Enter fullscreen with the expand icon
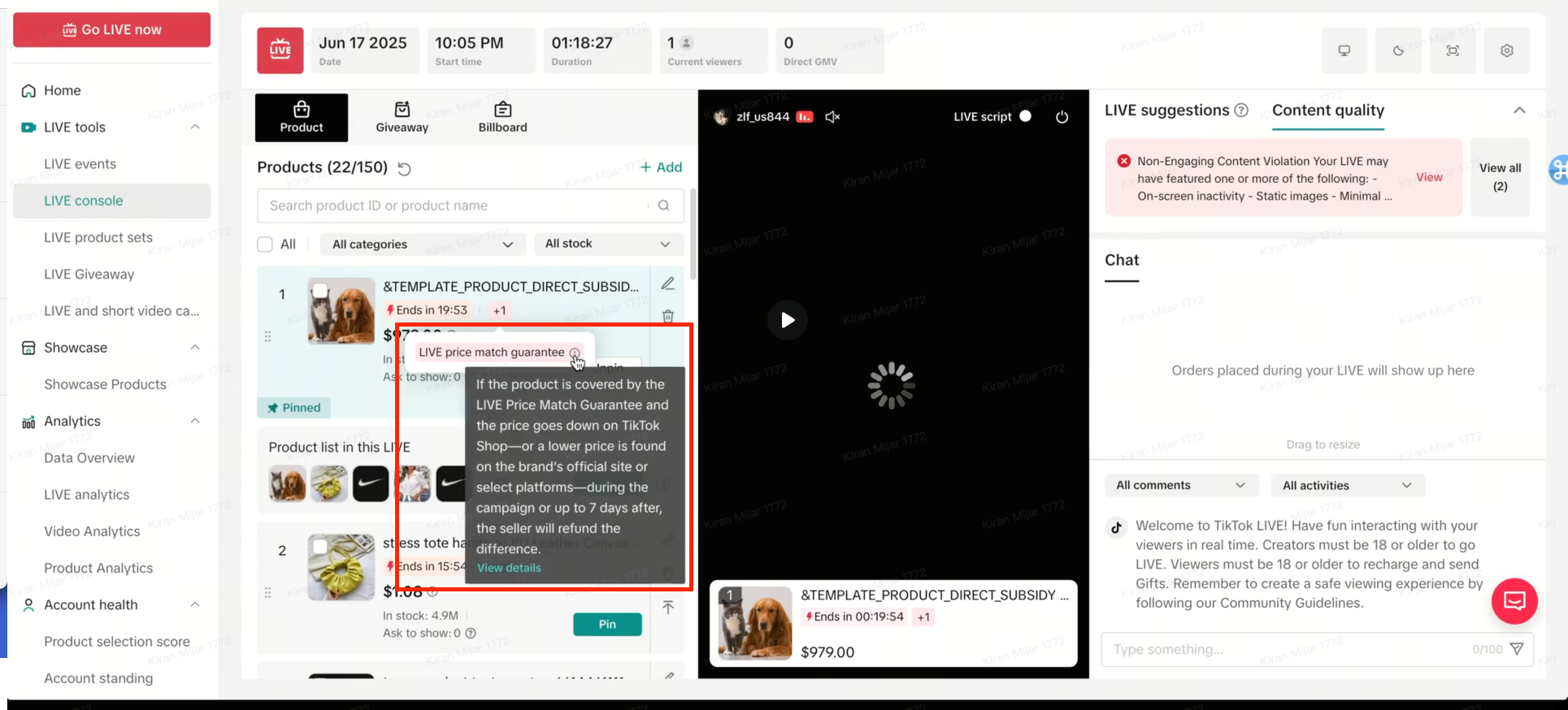 pos(1453,50)
